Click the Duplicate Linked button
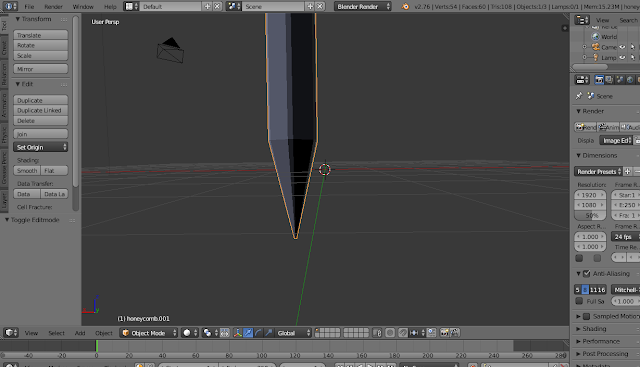The image size is (640, 367). click(x=40, y=110)
